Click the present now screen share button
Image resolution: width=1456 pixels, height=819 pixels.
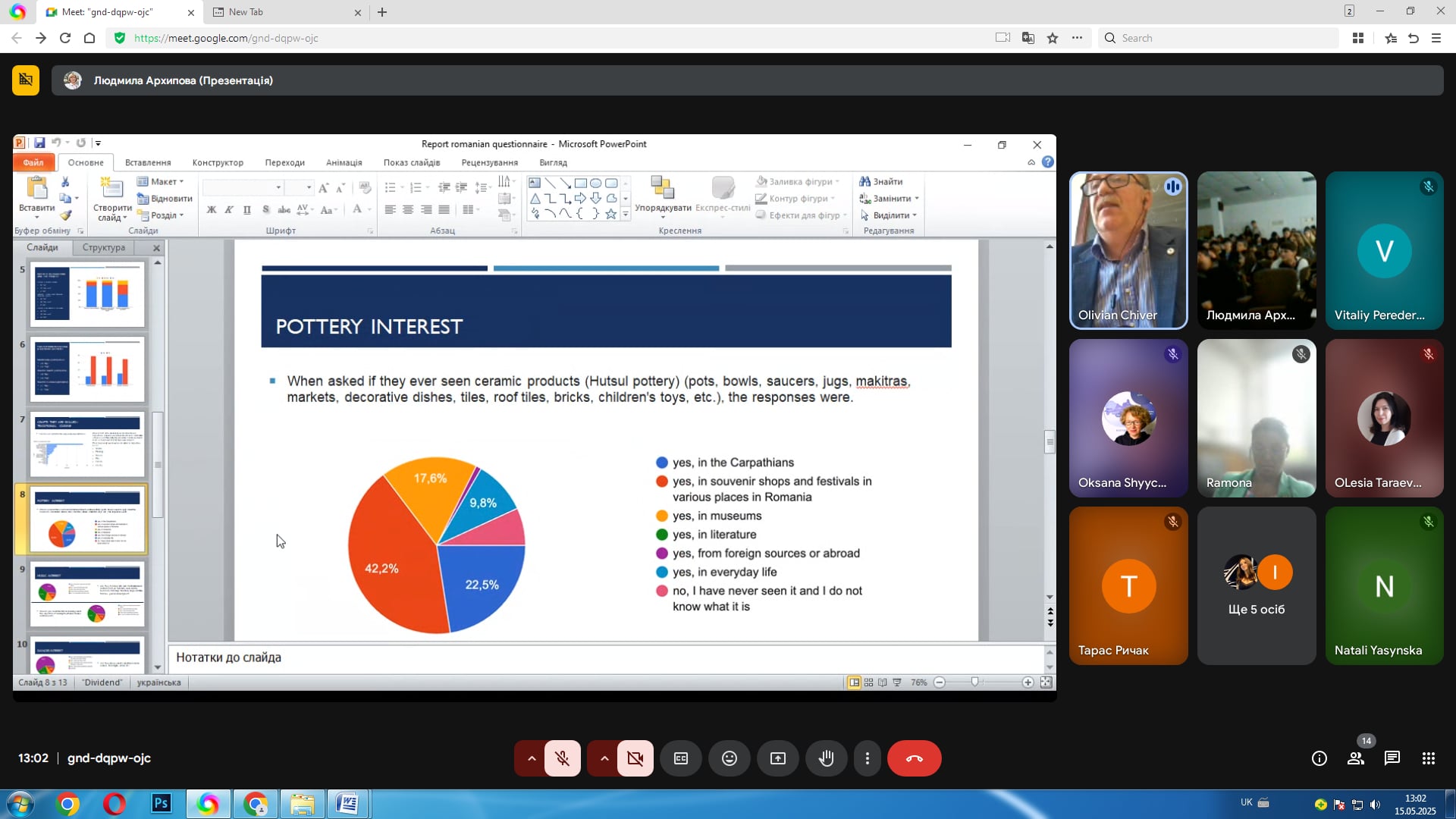click(778, 758)
